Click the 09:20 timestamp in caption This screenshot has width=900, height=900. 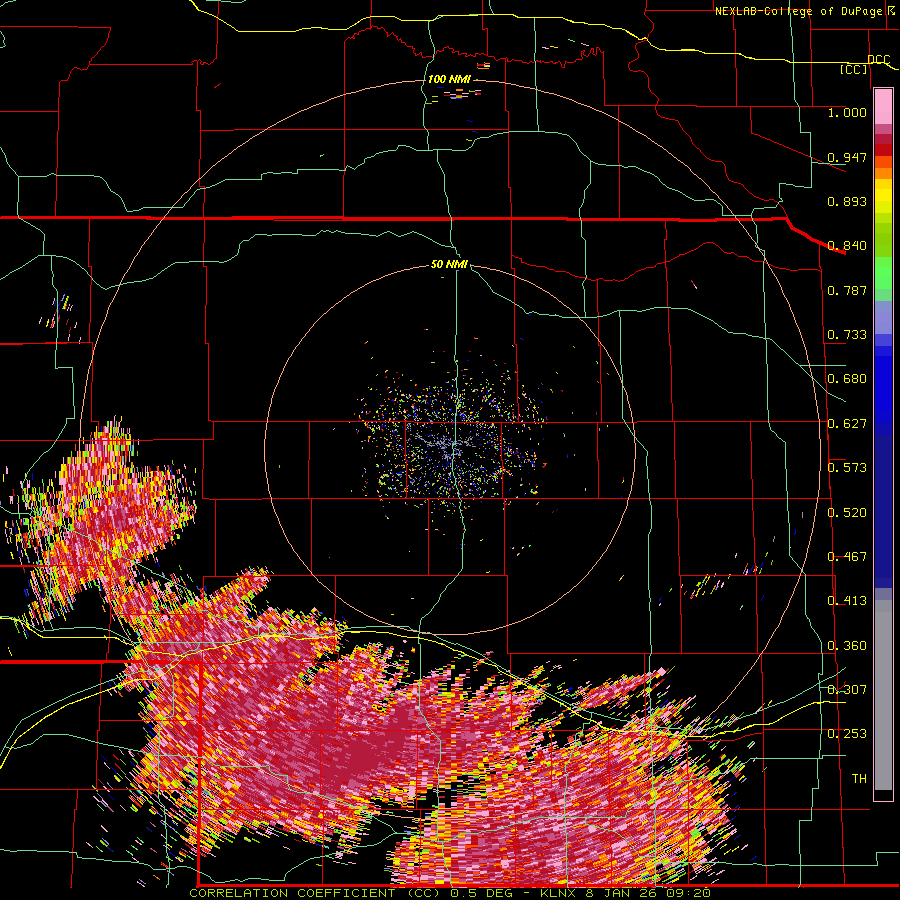pos(687,893)
